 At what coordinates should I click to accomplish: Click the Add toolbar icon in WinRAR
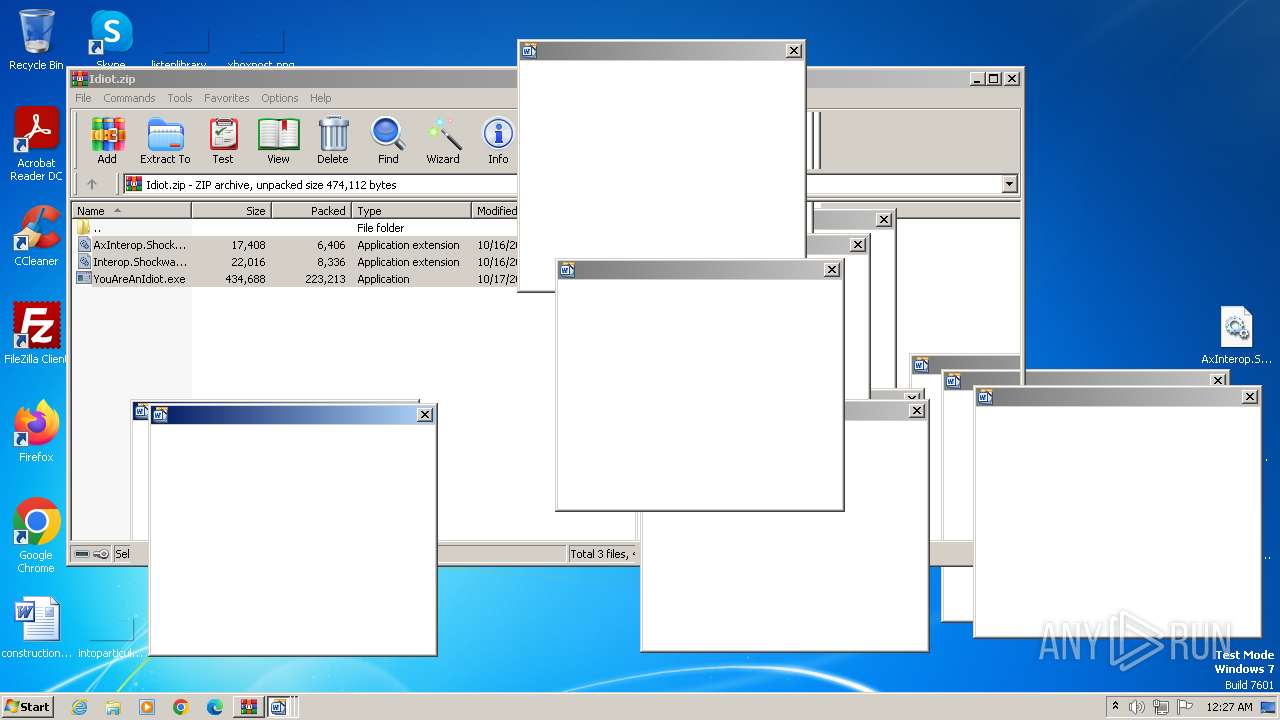pyautogui.click(x=107, y=140)
